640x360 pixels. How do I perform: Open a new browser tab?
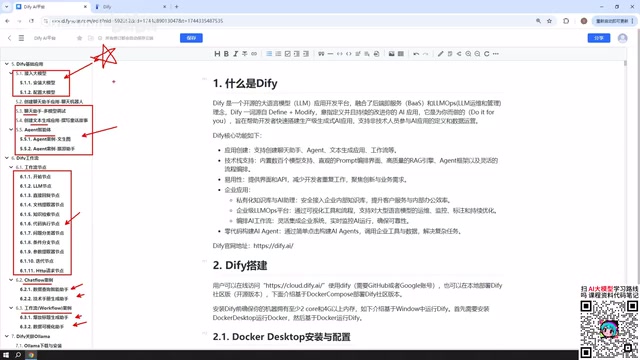pyautogui.click(x=176, y=7)
